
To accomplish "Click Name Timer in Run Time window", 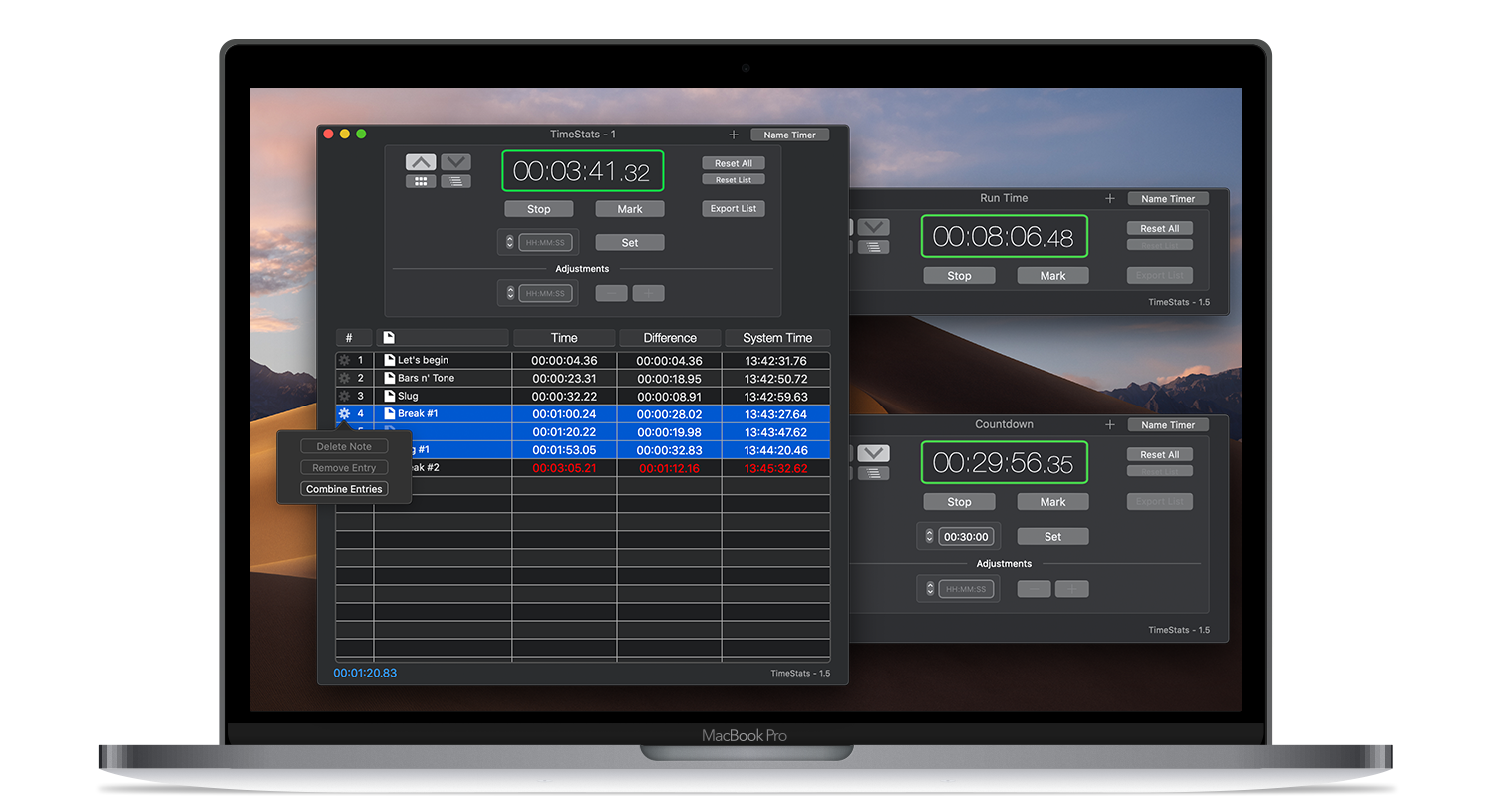I will 1168,198.
